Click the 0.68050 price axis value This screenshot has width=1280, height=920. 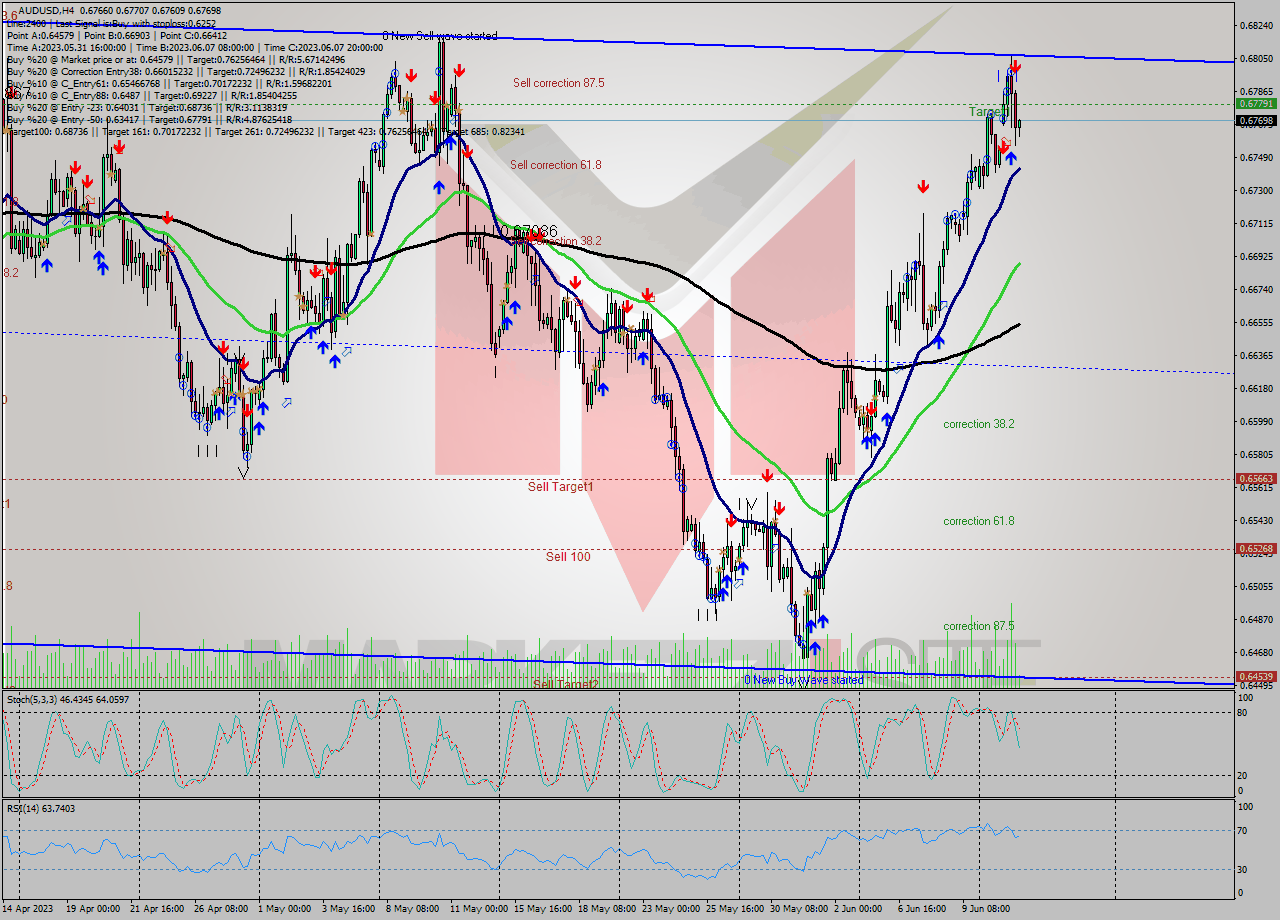point(1256,59)
